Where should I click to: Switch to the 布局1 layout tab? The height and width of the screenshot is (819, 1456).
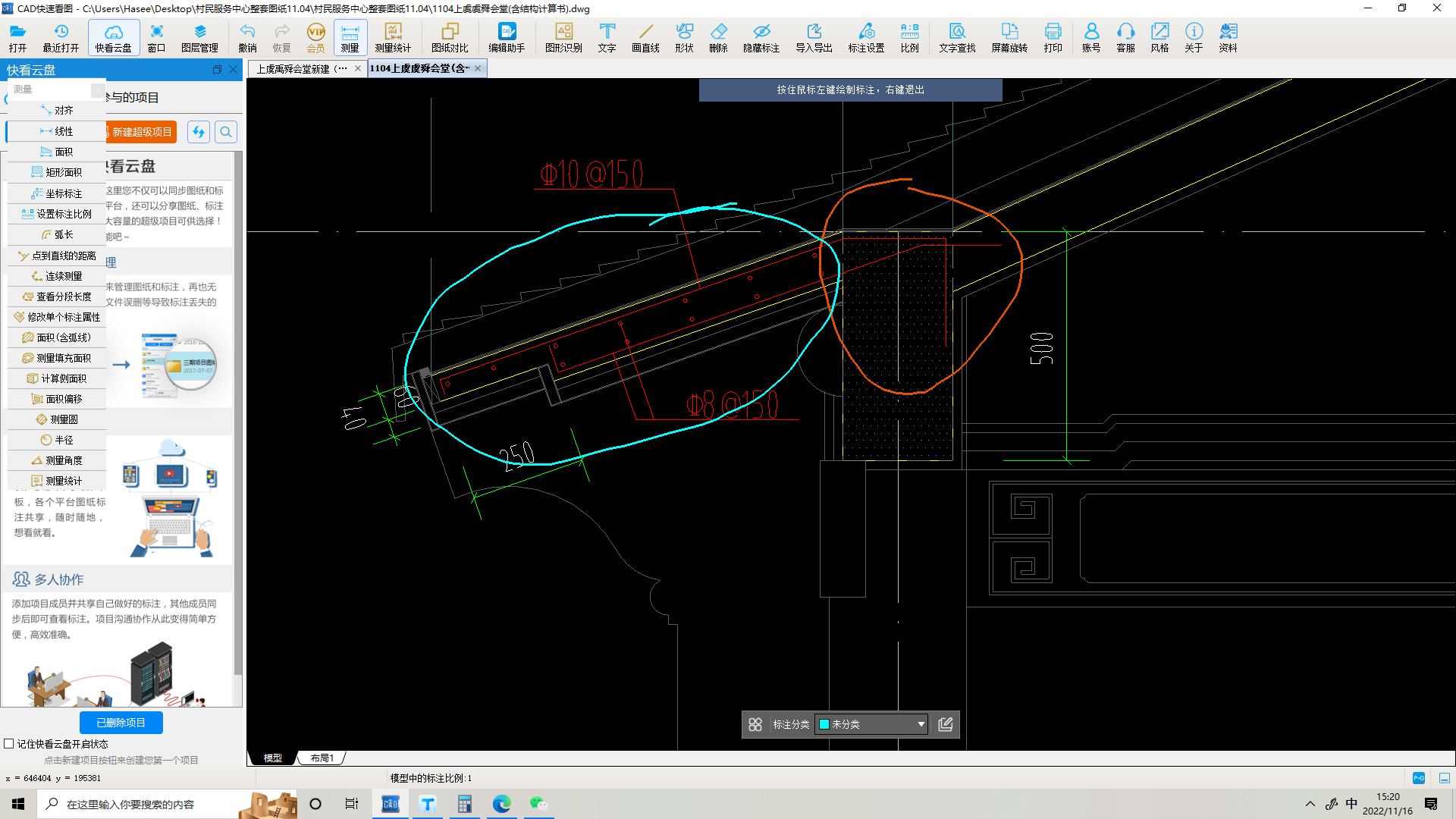coord(322,758)
